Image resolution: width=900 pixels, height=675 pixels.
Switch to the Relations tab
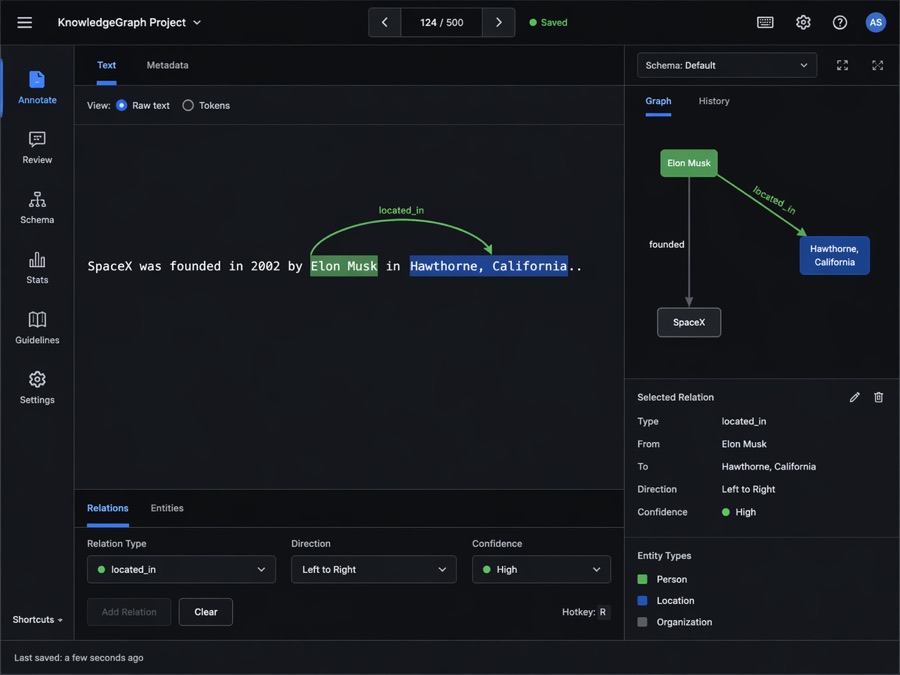pos(107,508)
